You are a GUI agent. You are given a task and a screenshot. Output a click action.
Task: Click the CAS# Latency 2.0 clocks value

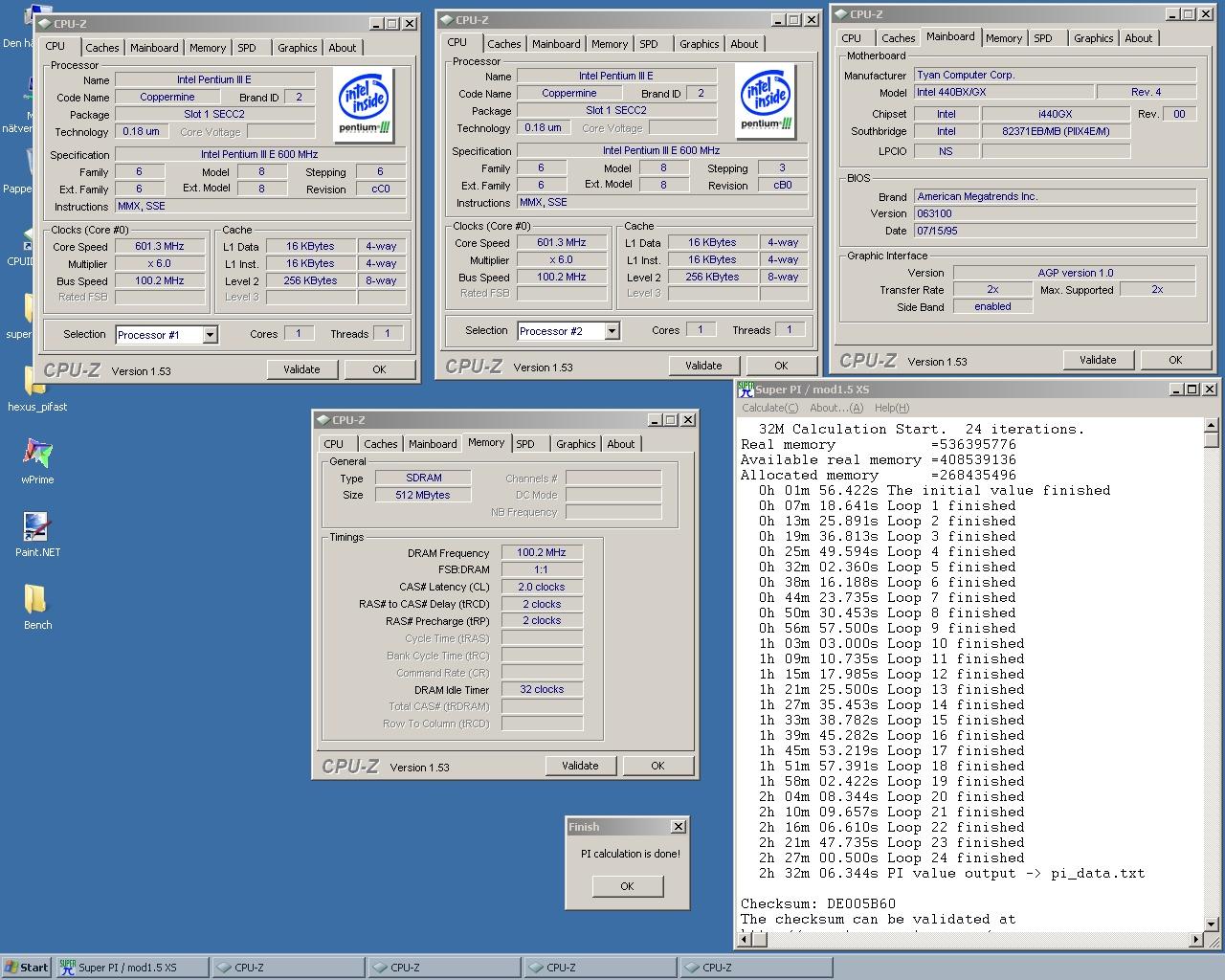click(x=542, y=587)
